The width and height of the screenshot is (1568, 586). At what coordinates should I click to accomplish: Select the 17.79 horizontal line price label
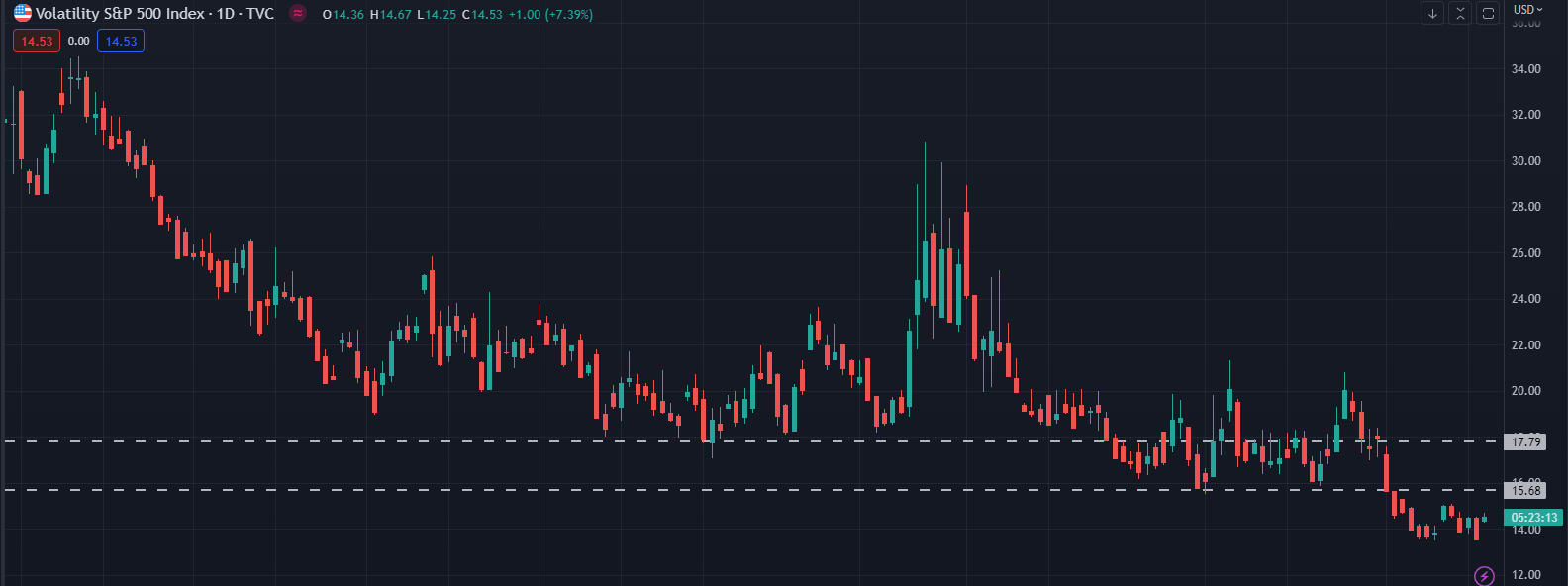pyautogui.click(x=1525, y=441)
